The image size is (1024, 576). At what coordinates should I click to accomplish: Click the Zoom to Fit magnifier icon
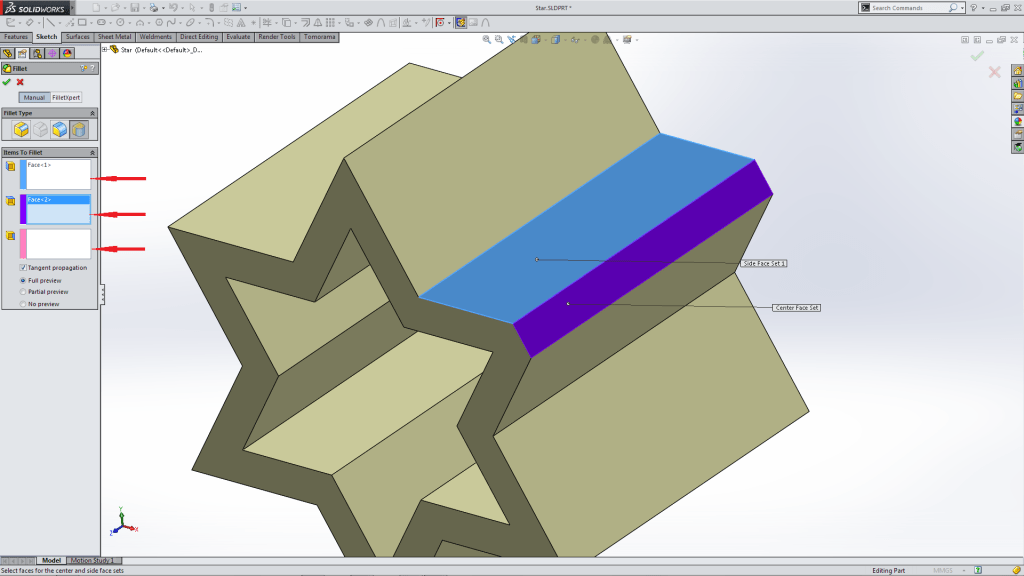pyautogui.click(x=487, y=40)
